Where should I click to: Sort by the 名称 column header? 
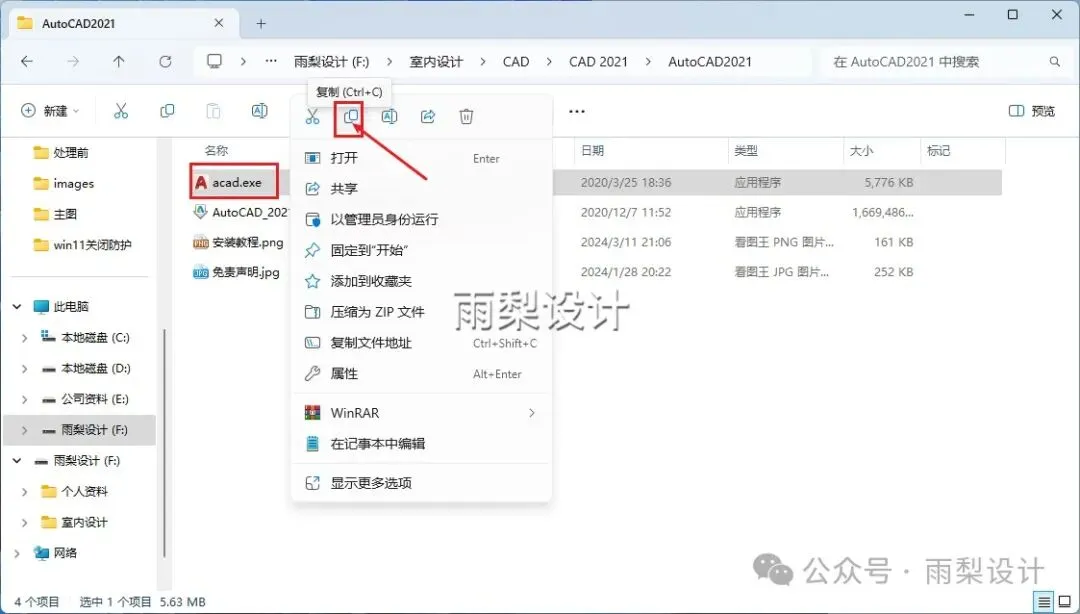[x=216, y=150]
